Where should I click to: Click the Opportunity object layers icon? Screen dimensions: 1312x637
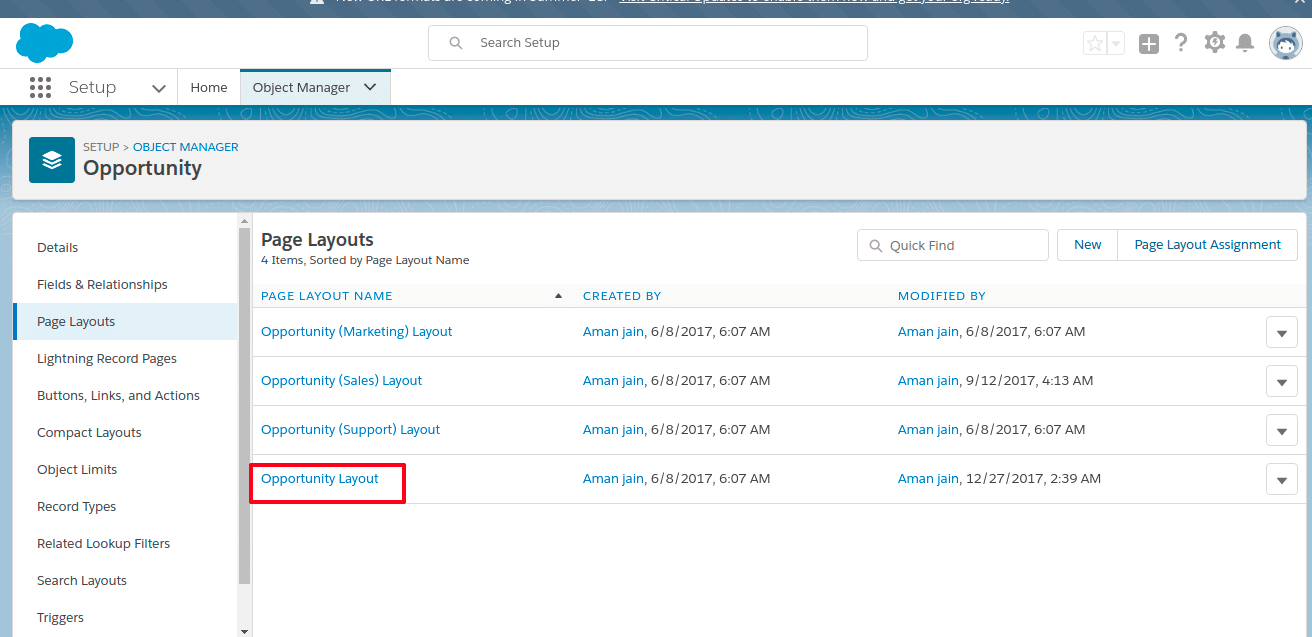pyautogui.click(x=52, y=160)
